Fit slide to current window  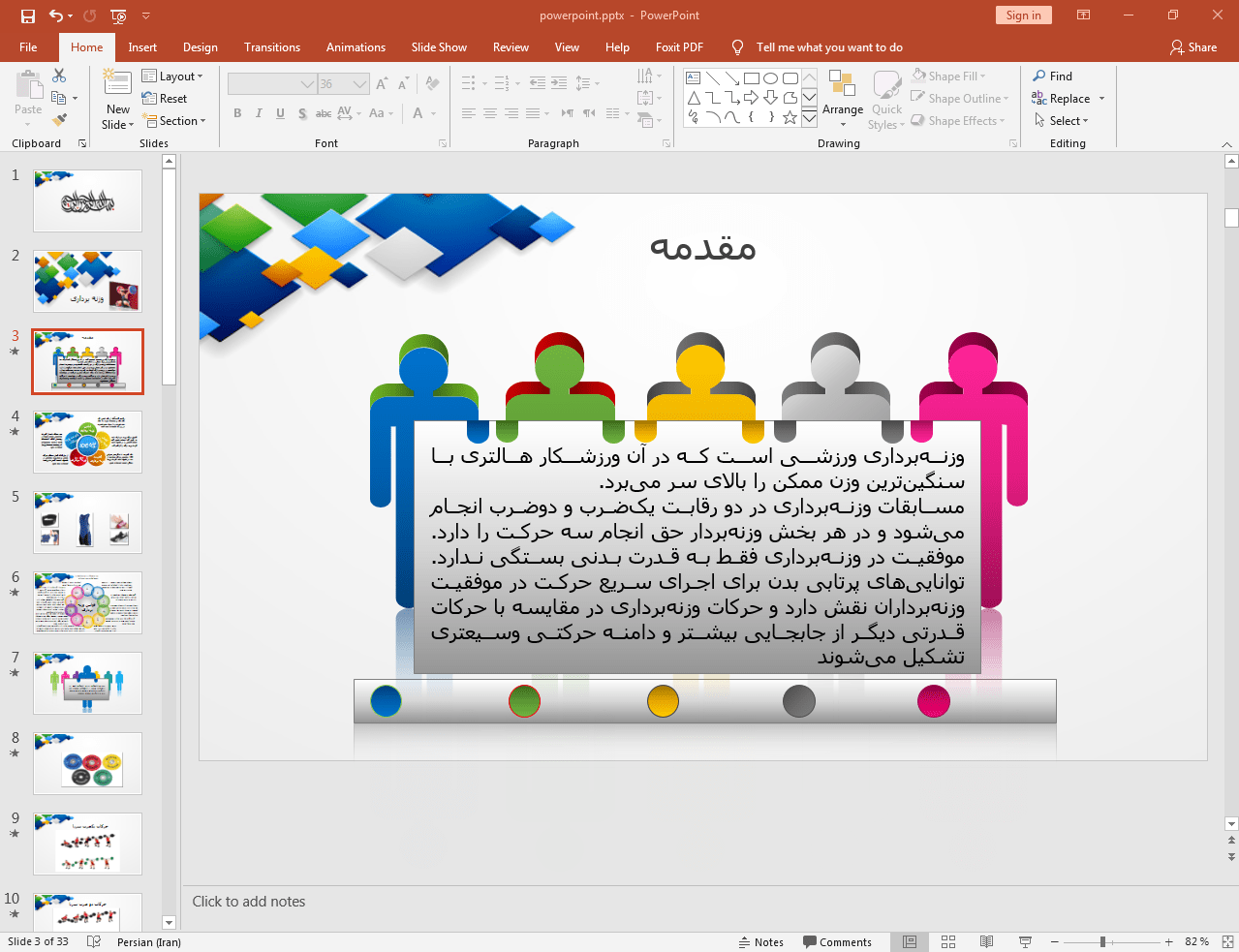point(1227,941)
